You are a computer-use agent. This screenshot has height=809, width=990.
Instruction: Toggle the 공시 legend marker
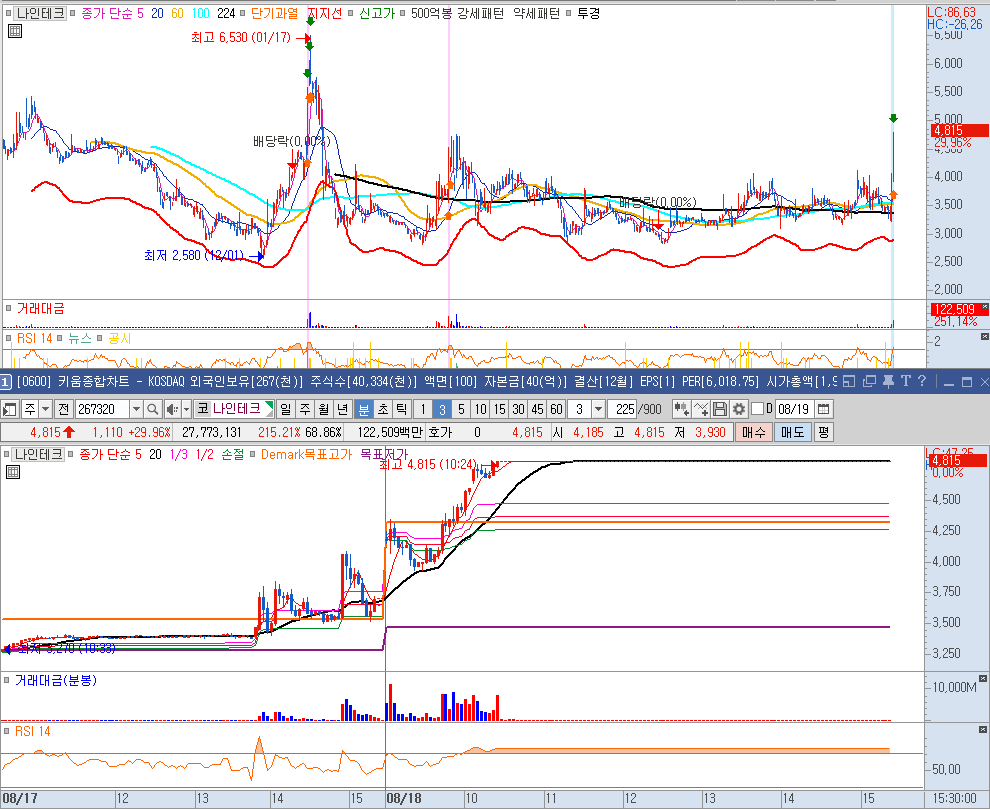coord(100,339)
